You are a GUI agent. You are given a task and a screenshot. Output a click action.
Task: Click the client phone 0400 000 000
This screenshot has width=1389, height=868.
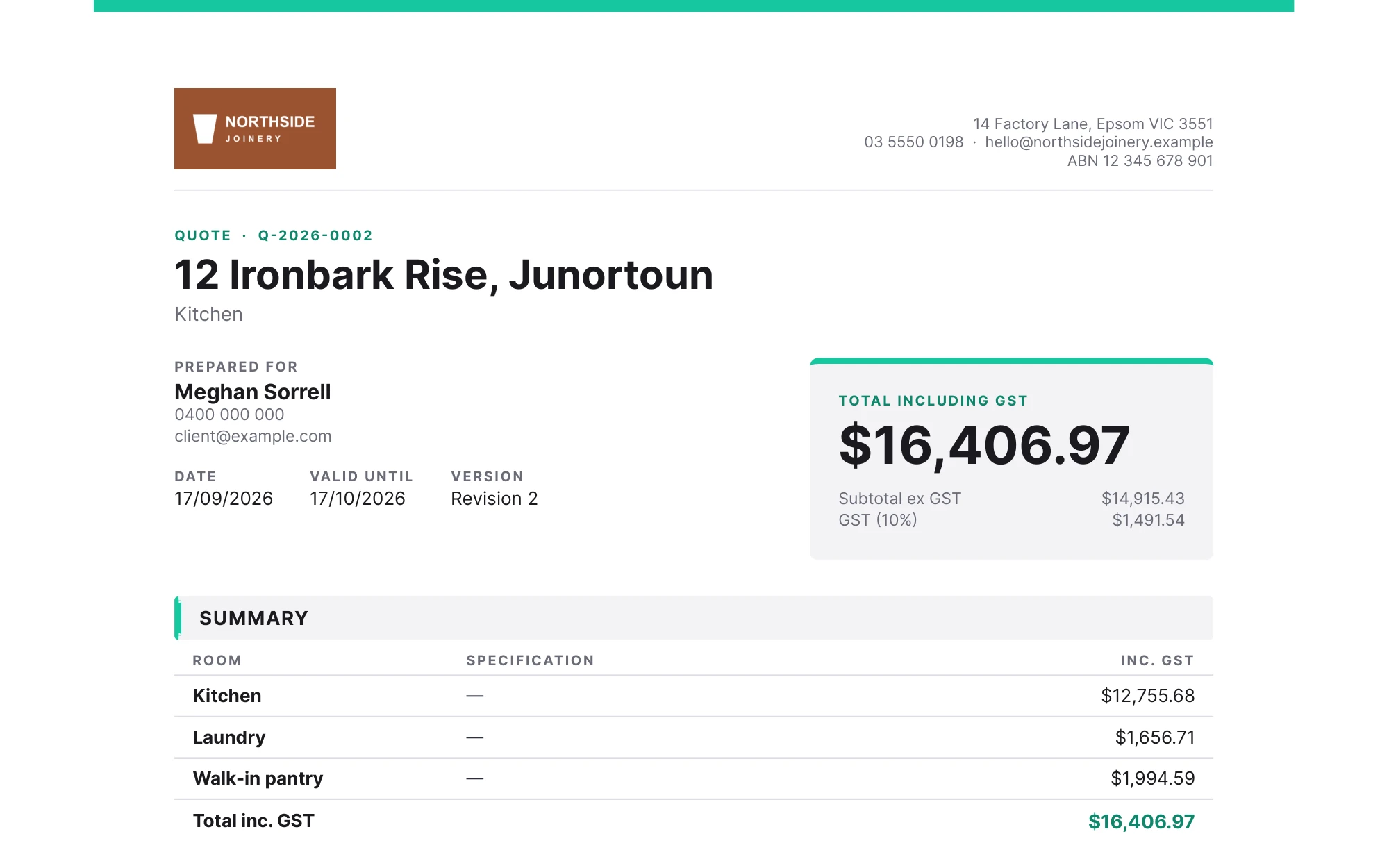[x=229, y=415]
